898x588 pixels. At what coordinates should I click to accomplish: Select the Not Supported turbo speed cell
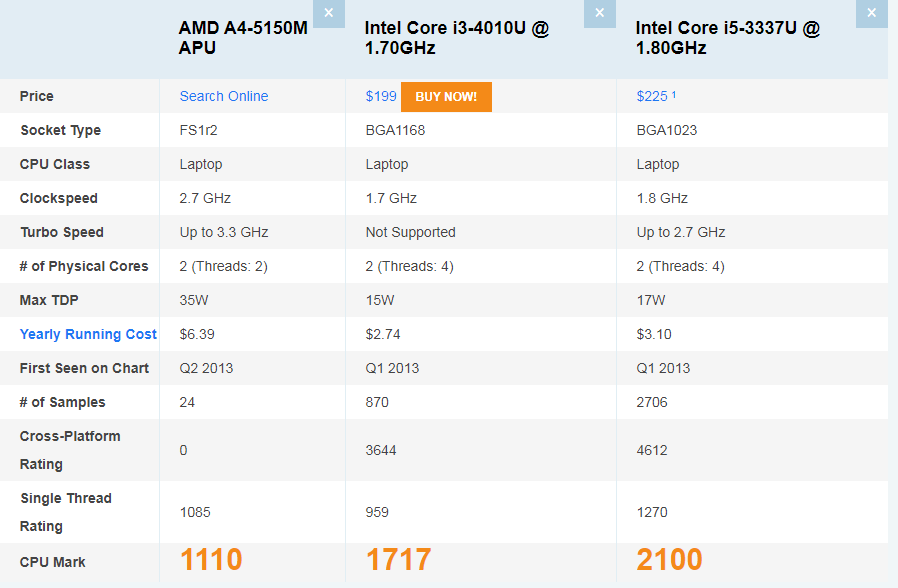(x=410, y=232)
